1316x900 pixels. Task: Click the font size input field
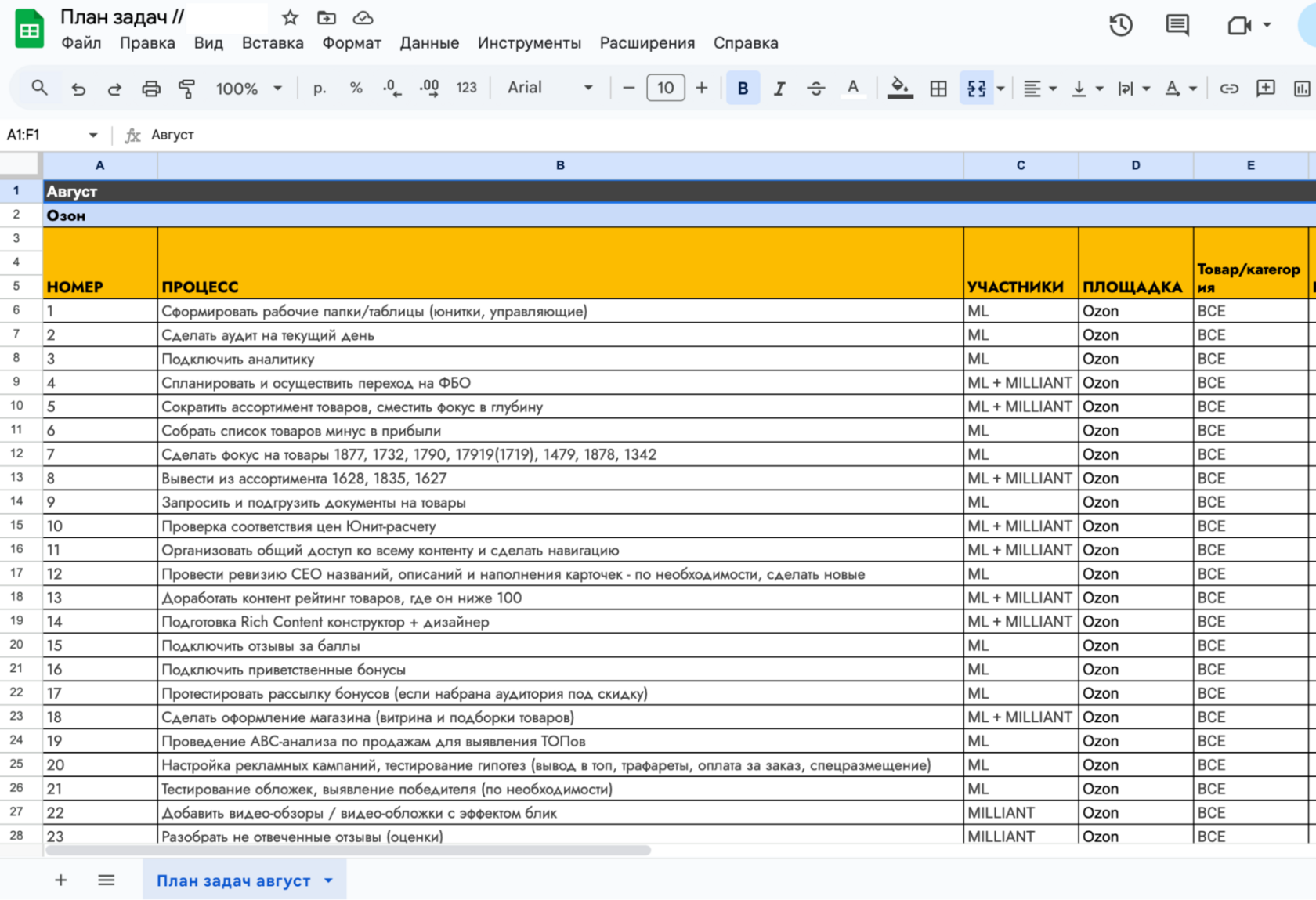[665, 88]
